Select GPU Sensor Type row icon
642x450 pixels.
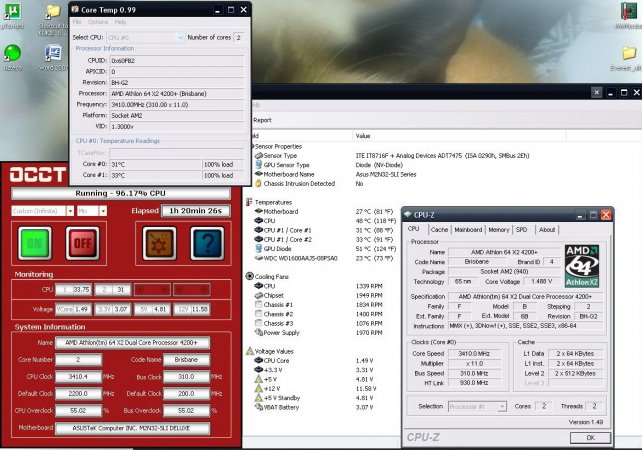pos(258,165)
